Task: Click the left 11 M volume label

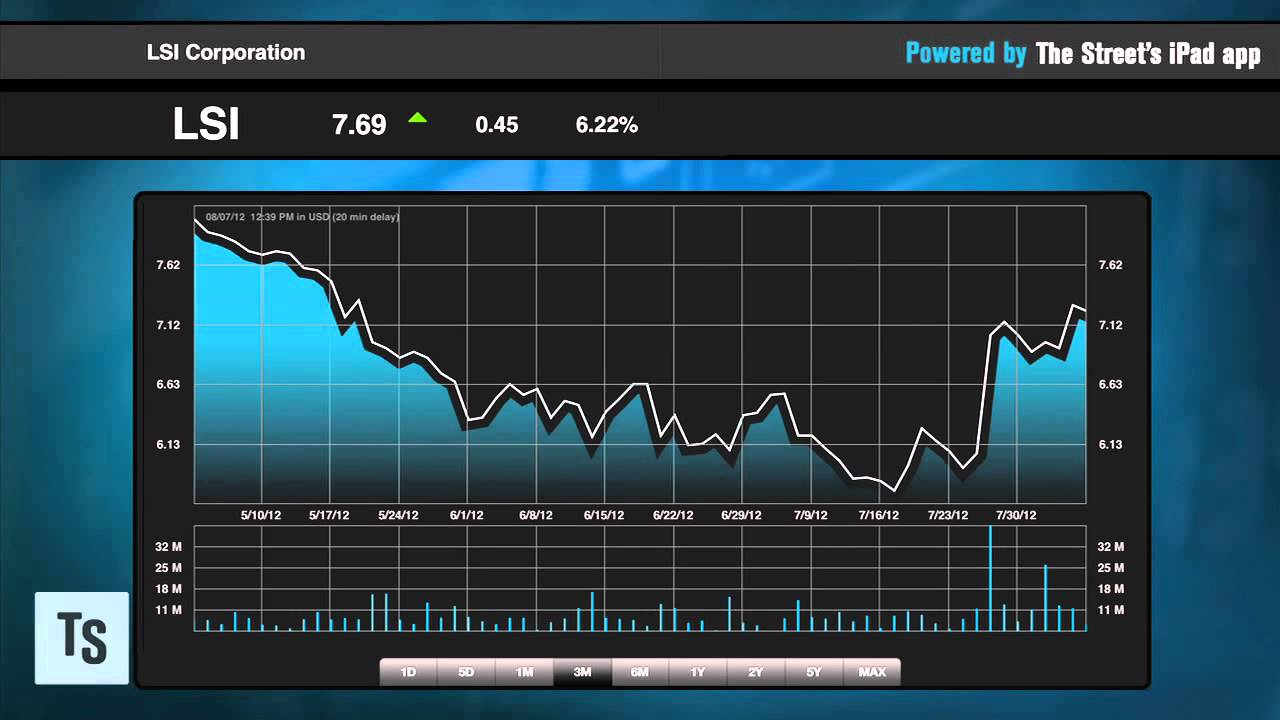Action: coord(168,610)
